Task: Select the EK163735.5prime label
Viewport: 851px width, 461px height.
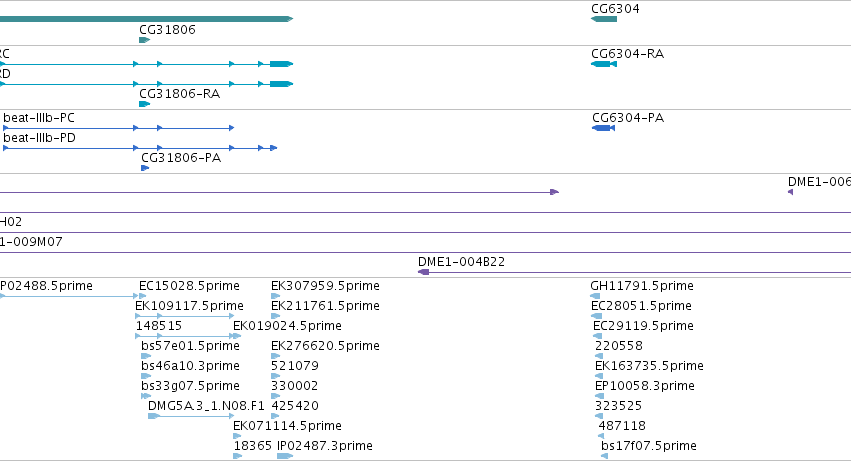Action: (x=649, y=365)
